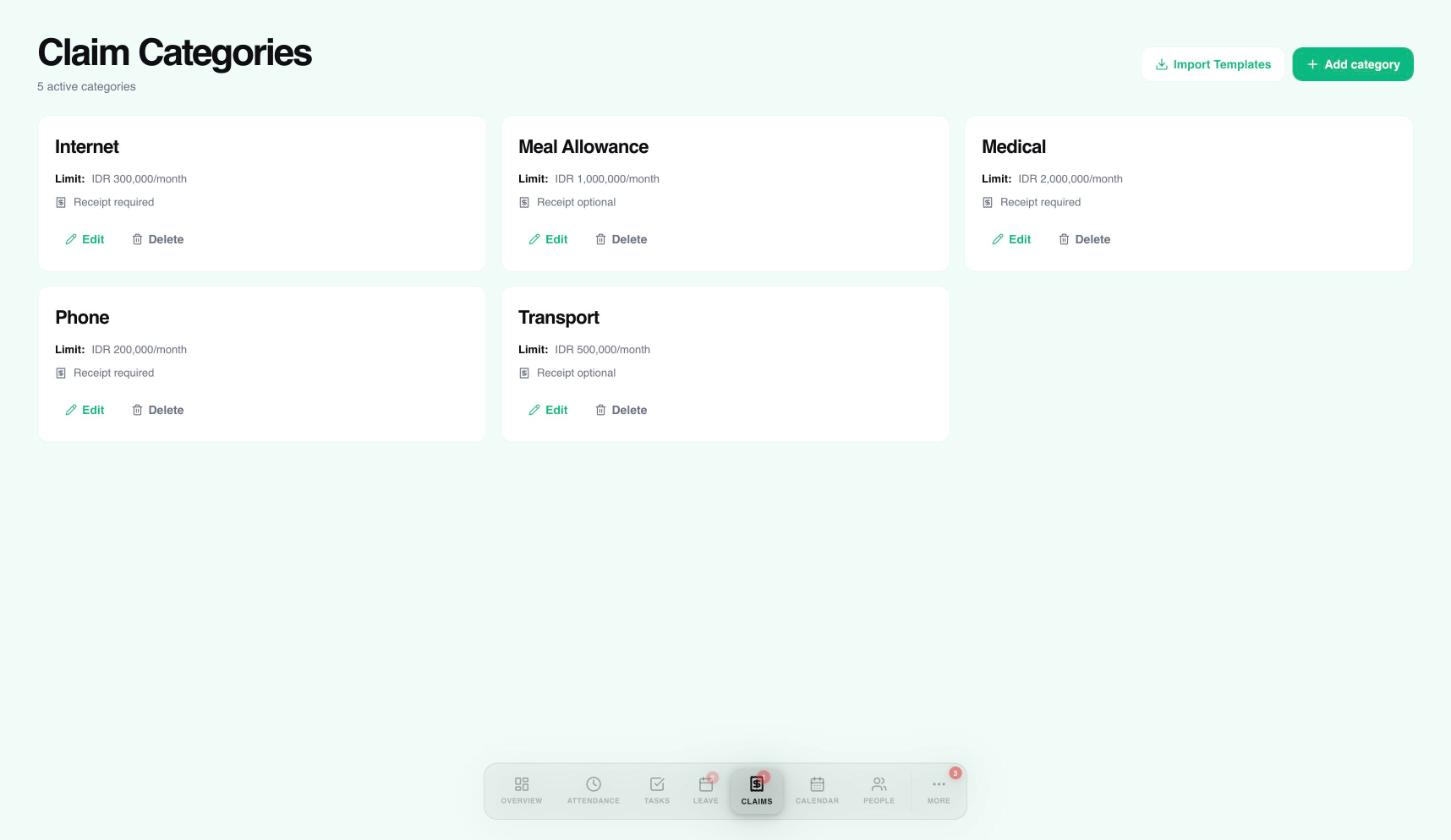Viewport: 1451px width, 840px height.
Task: Click the receipt icon on the Transport card
Action: (524, 374)
